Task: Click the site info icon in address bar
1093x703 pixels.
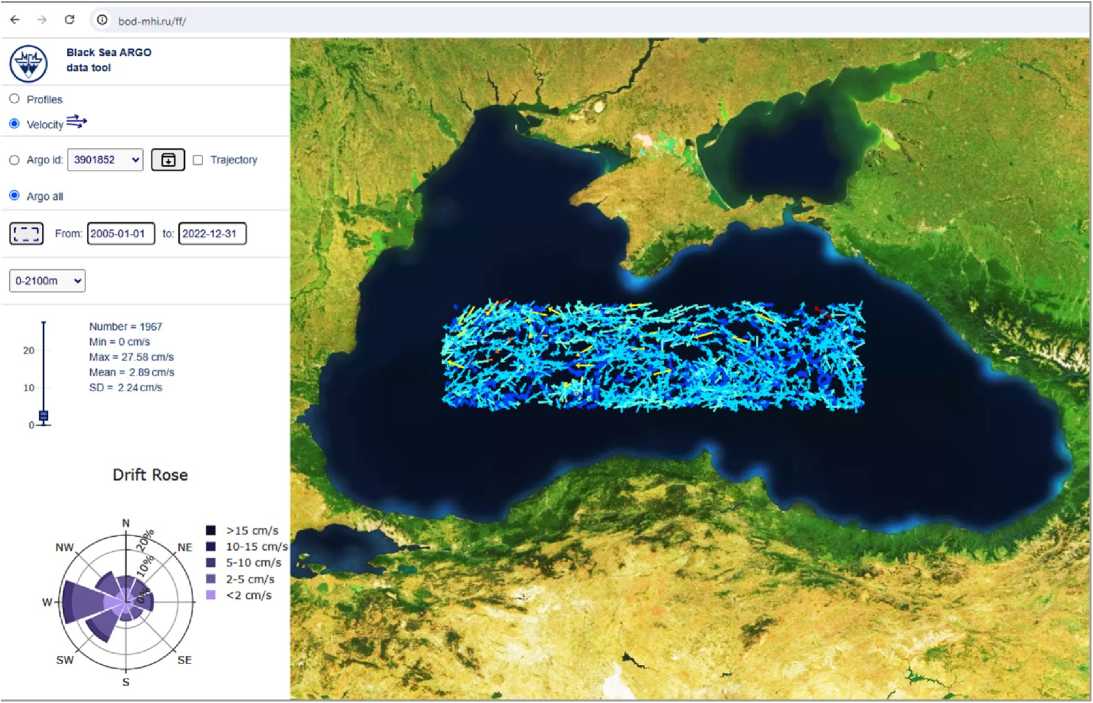Action: 102,20
